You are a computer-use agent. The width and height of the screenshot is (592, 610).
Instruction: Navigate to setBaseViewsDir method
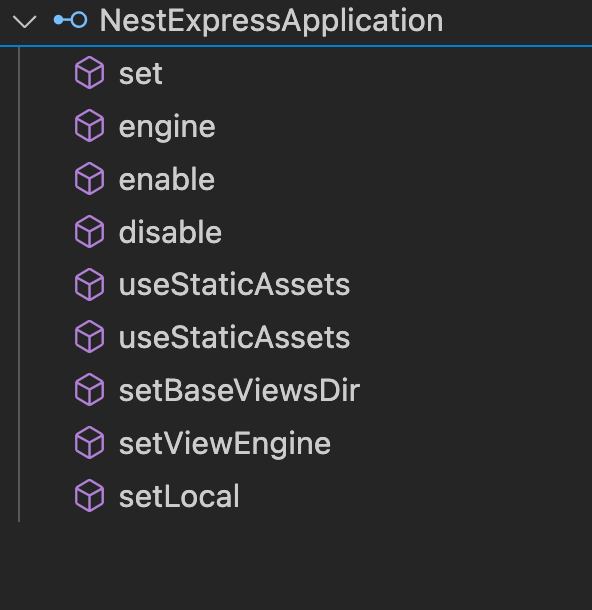[239, 390]
